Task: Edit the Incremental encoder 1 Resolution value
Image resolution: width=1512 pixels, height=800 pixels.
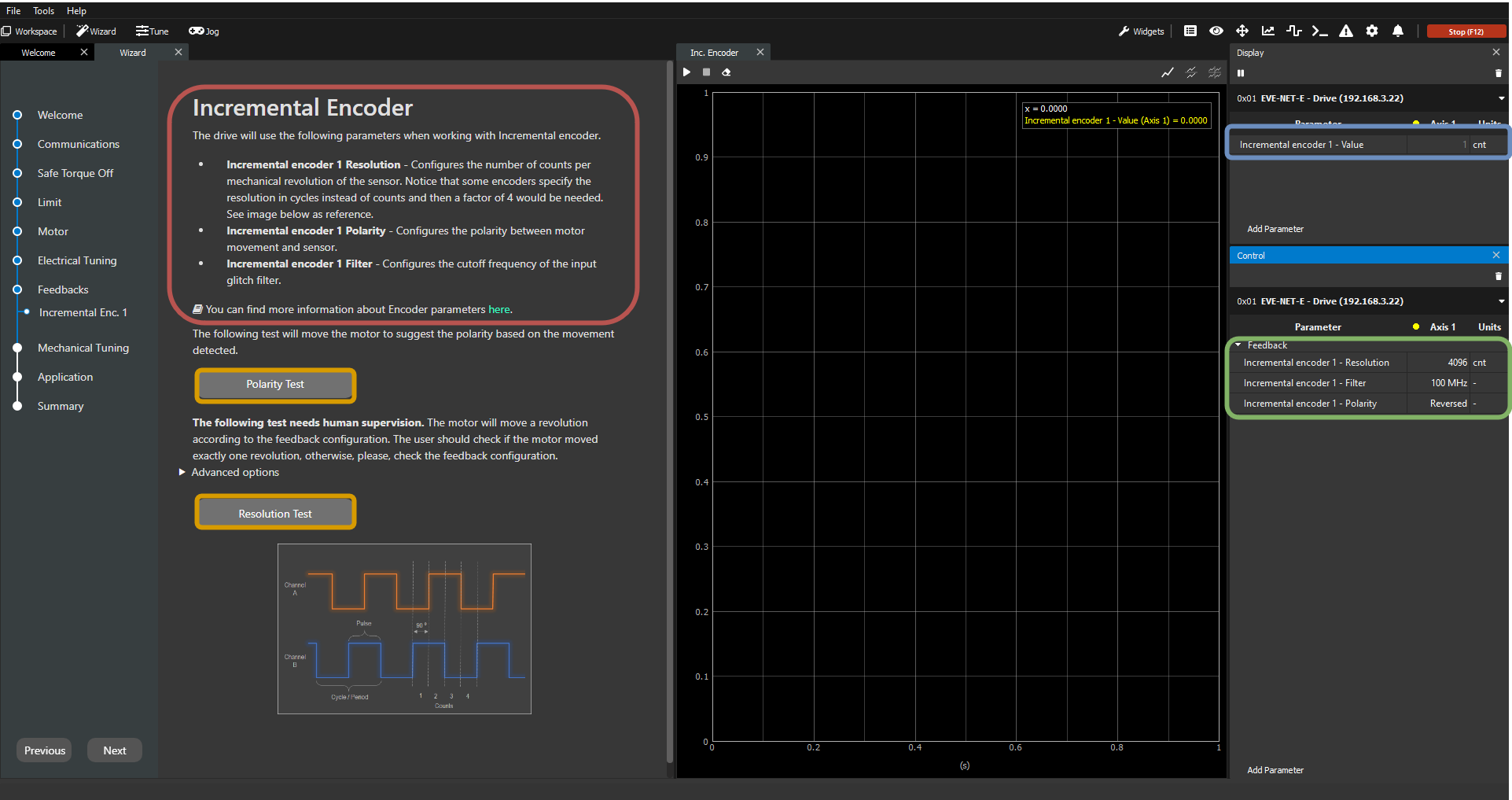Action: 1439,363
